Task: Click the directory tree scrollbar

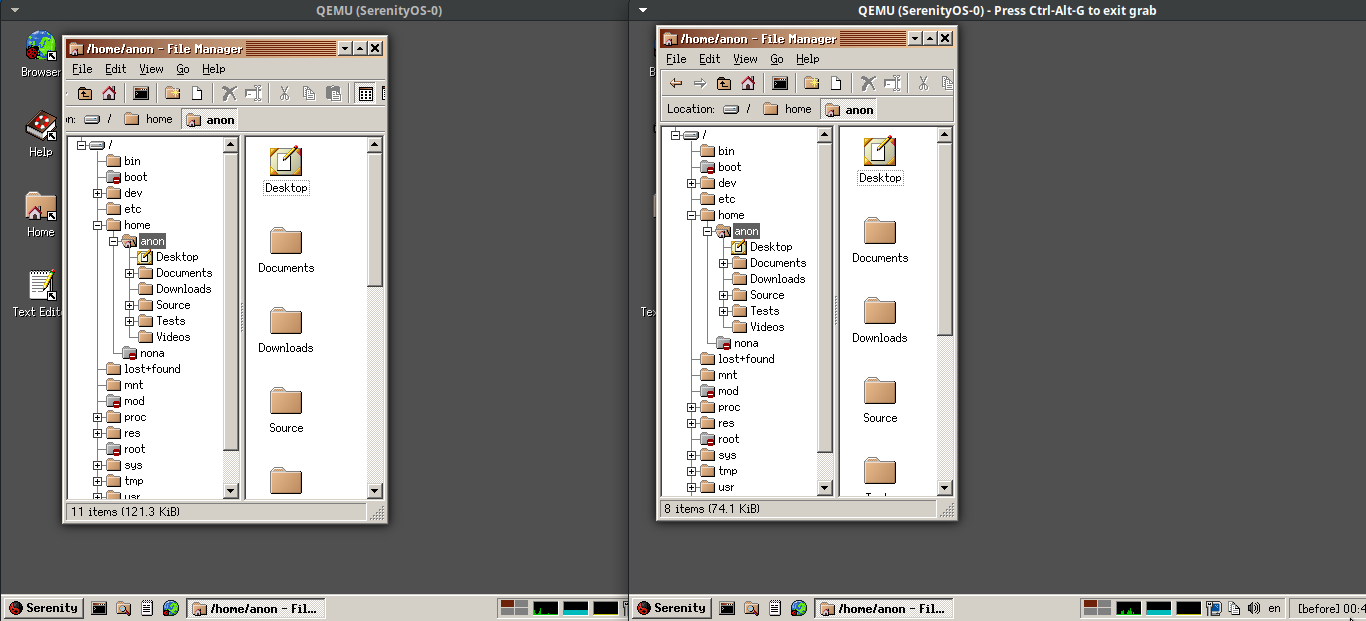Action: pyautogui.click(x=823, y=300)
